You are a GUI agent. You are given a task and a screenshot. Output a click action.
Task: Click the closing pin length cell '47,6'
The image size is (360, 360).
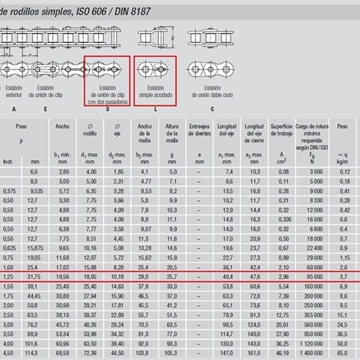pos(254,277)
